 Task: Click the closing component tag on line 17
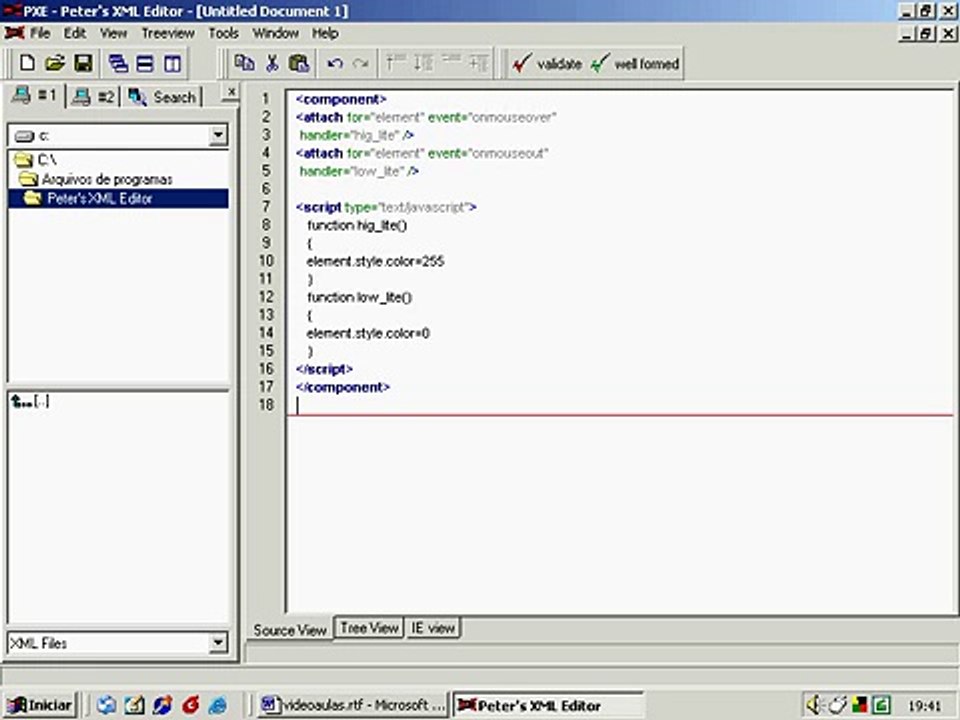(342, 387)
